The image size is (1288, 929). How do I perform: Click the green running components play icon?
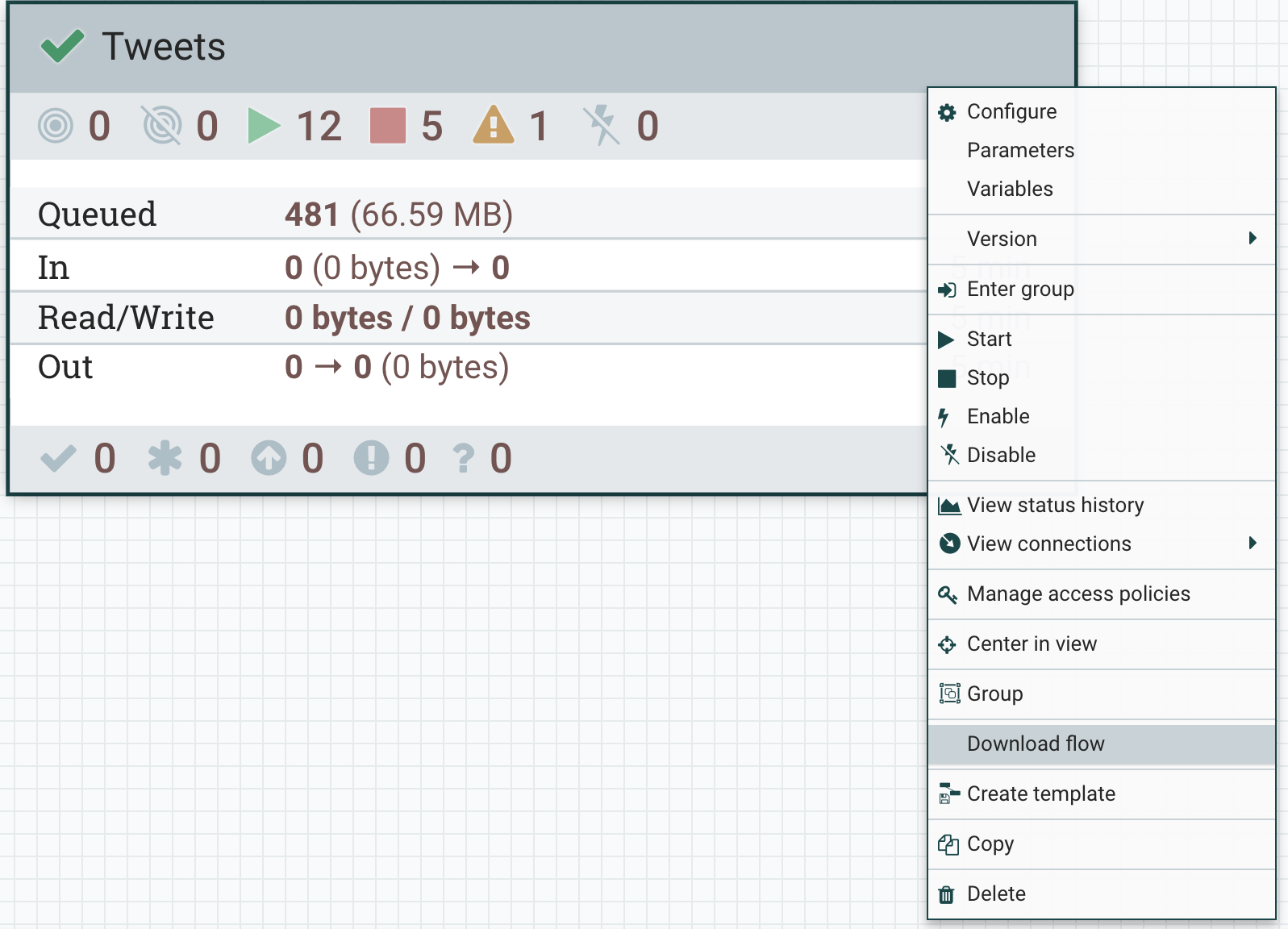point(264,126)
